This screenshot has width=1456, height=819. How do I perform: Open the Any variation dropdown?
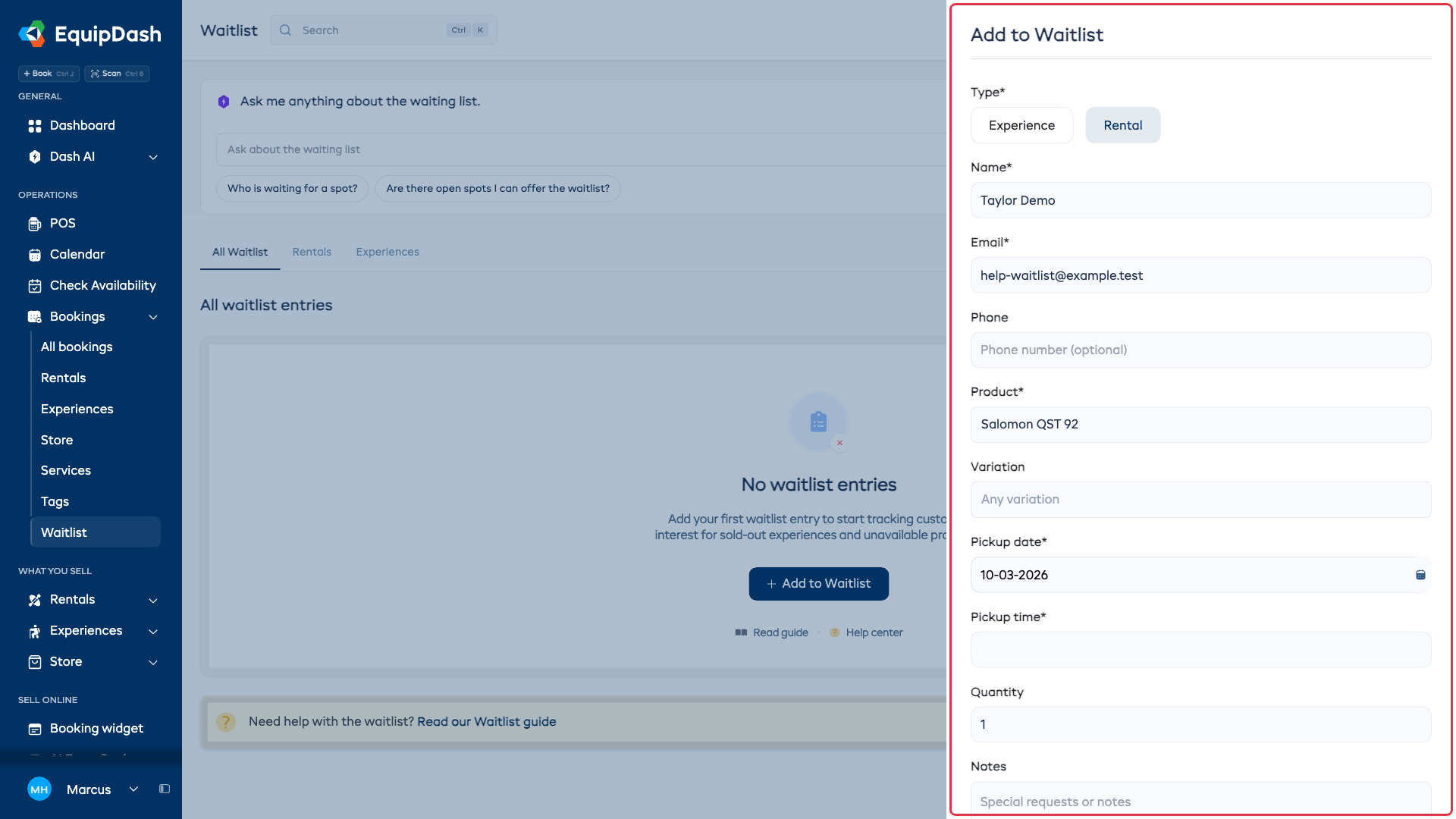coord(1200,500)
